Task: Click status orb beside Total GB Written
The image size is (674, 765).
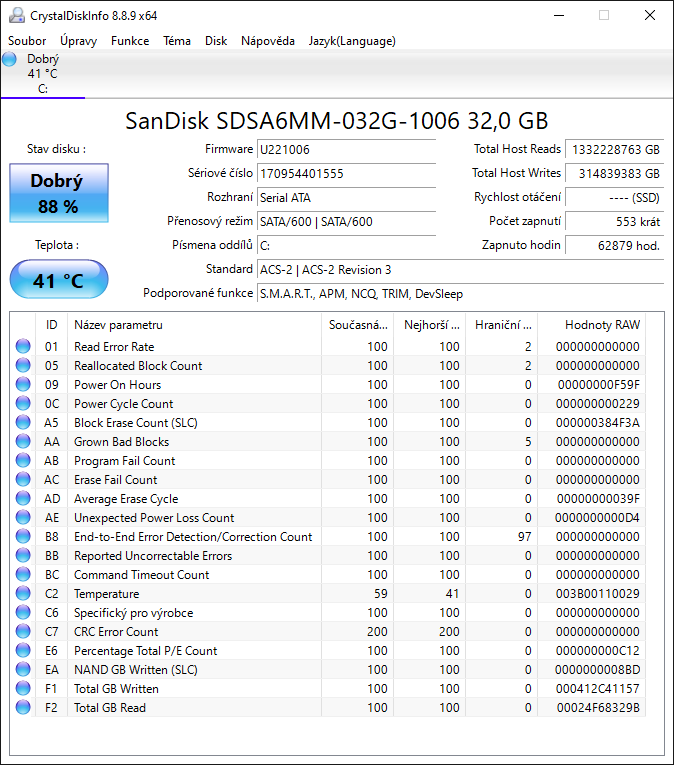Action: point(23,689)
